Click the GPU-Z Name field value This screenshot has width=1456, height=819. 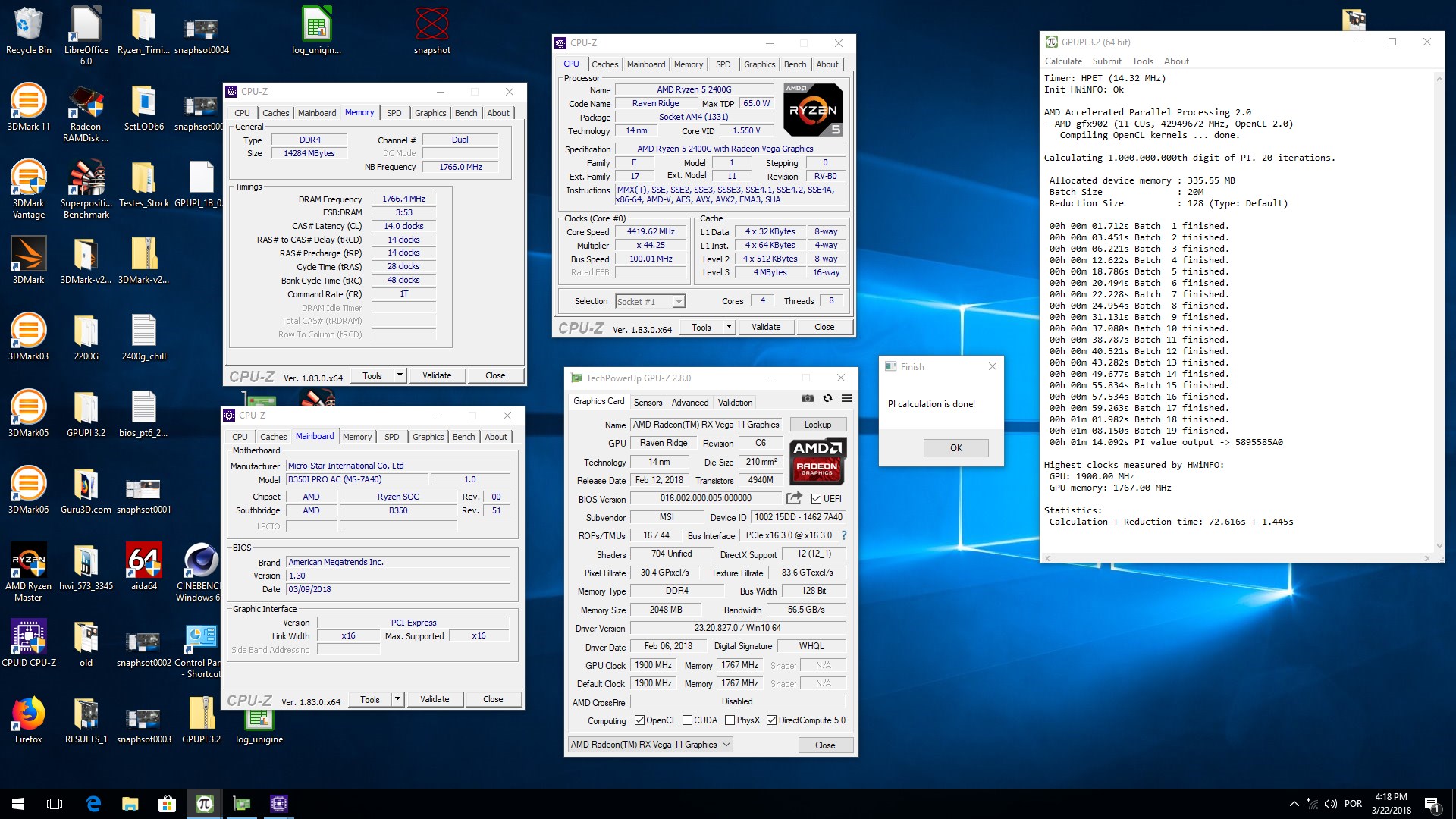[x=706, y=425]
